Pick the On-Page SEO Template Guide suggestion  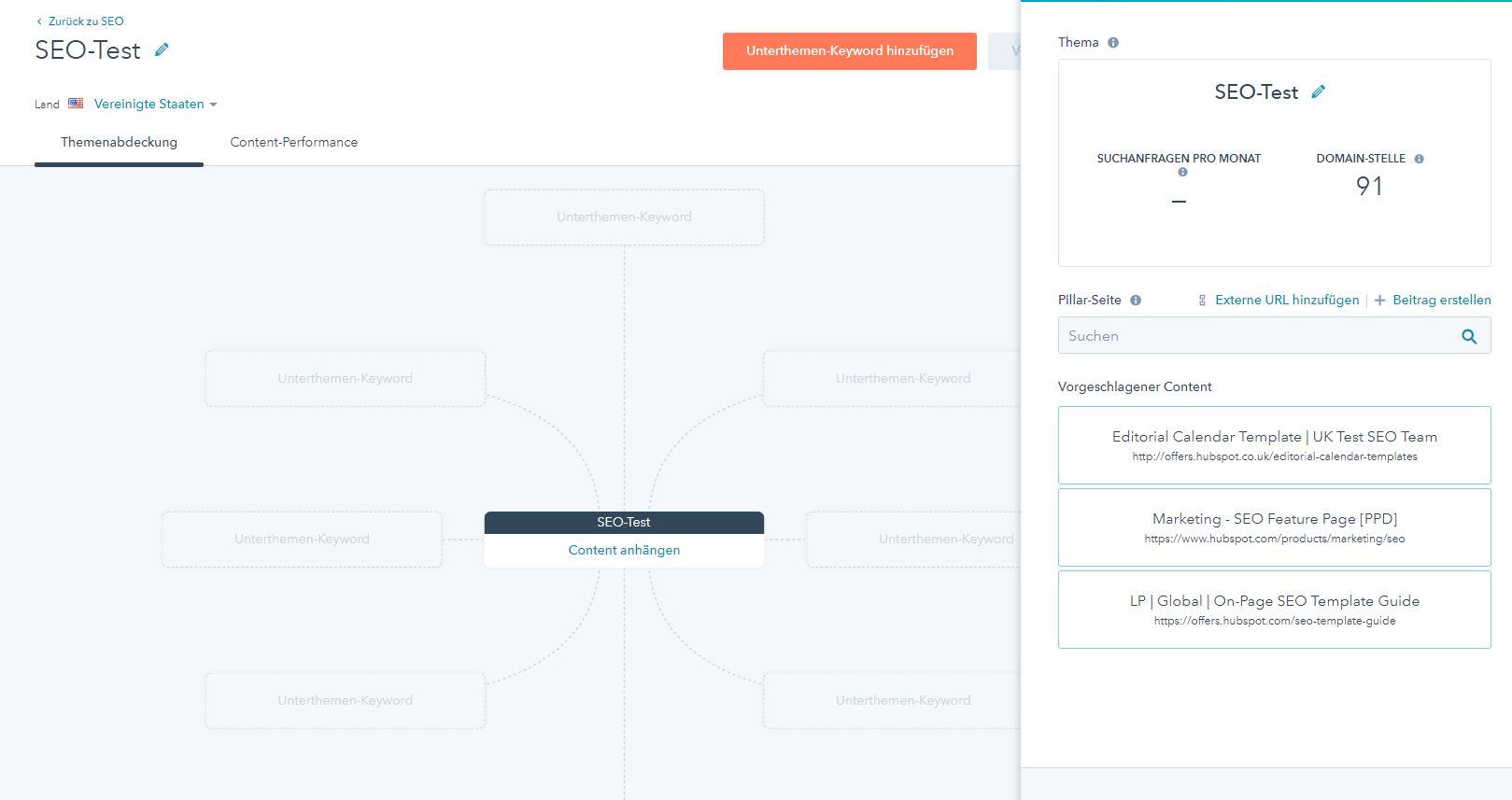pos(1274,609)
